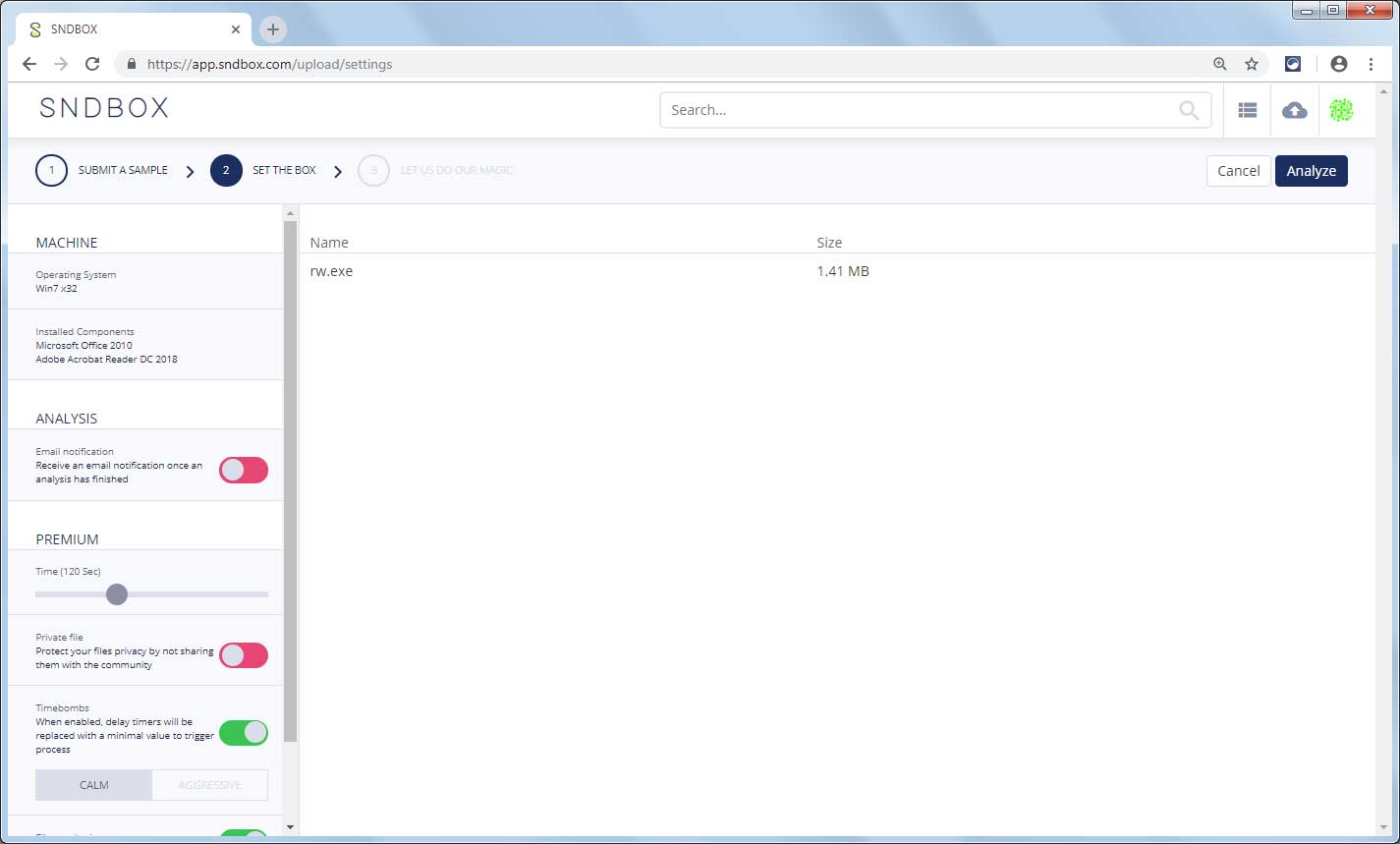Disable the Timebombs switch

point(244,732)
